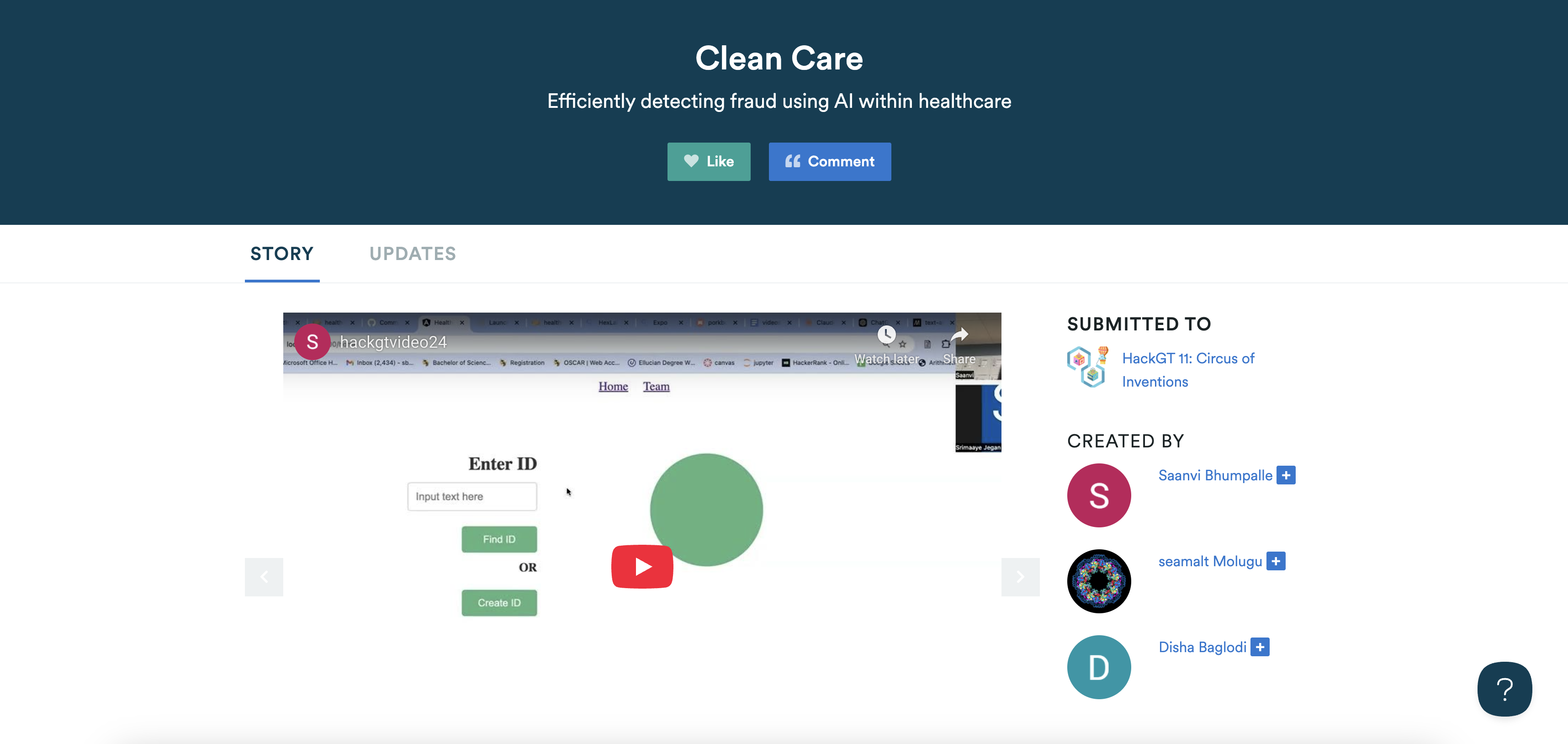This screenshot has height=744, width=1568.
Task: Go to previous gallery slide
Action: click(x=264, y=577)
